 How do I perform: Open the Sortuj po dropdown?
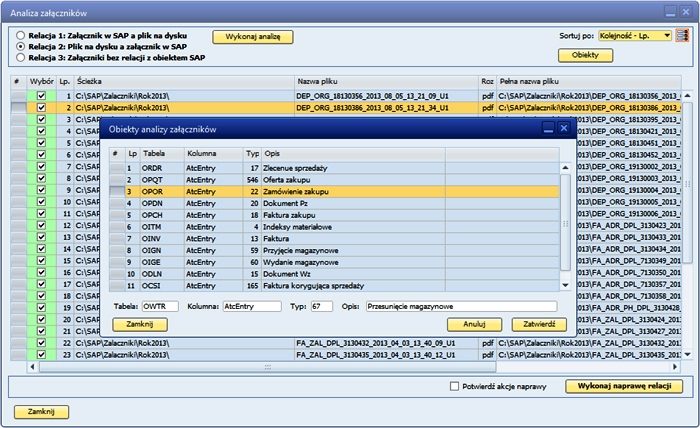(635, 36)
